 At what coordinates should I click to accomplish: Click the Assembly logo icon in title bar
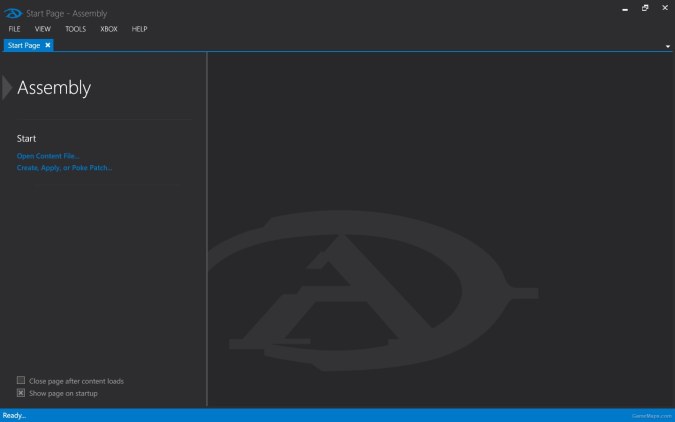(12, 13)
